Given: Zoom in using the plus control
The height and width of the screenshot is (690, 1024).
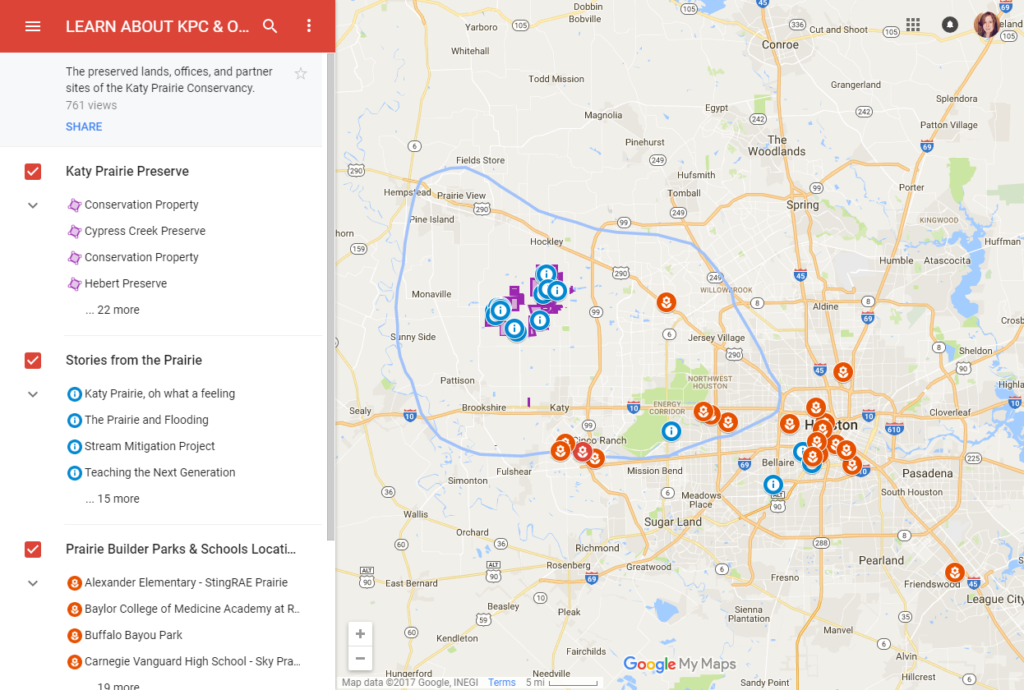Looking at the screenshot, I should tap(360, 633).
